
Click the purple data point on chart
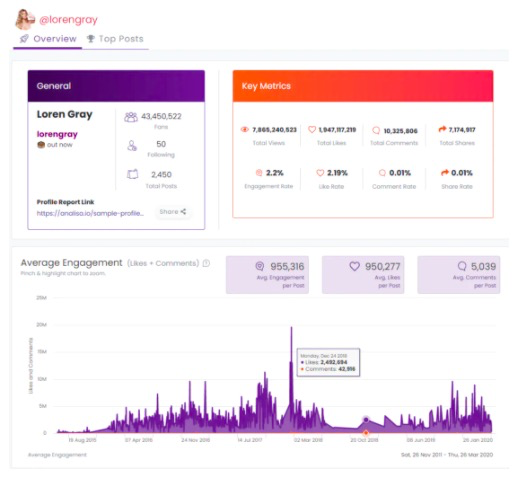(366, 420)
